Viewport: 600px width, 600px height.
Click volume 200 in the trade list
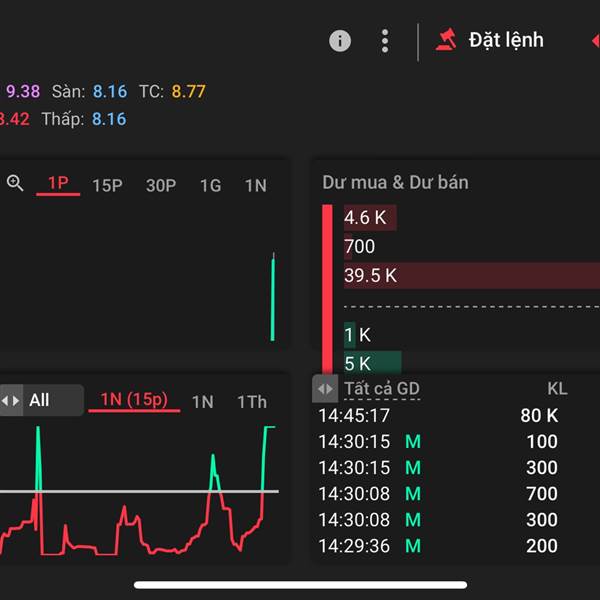click(541, 546)
